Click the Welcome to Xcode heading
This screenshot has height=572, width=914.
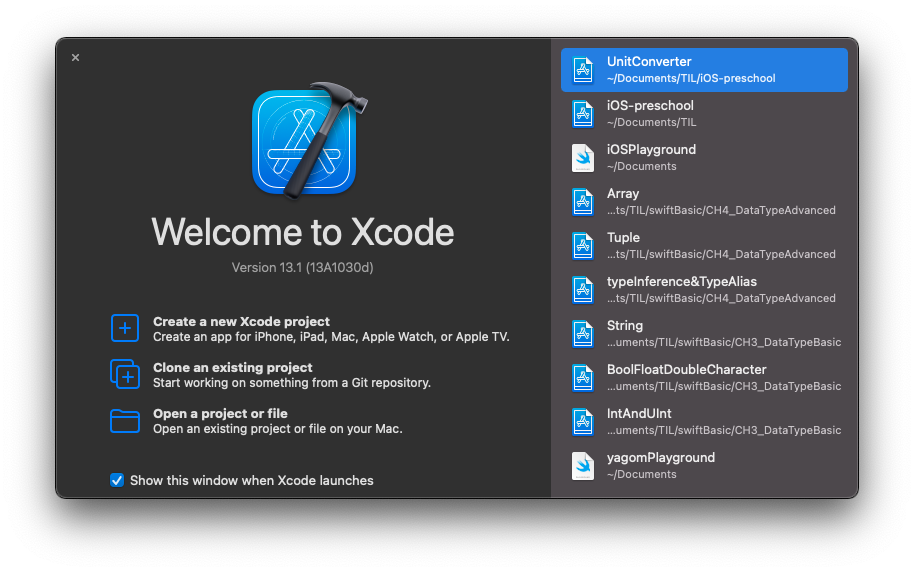pyautogui.click(x=303, y=232)
